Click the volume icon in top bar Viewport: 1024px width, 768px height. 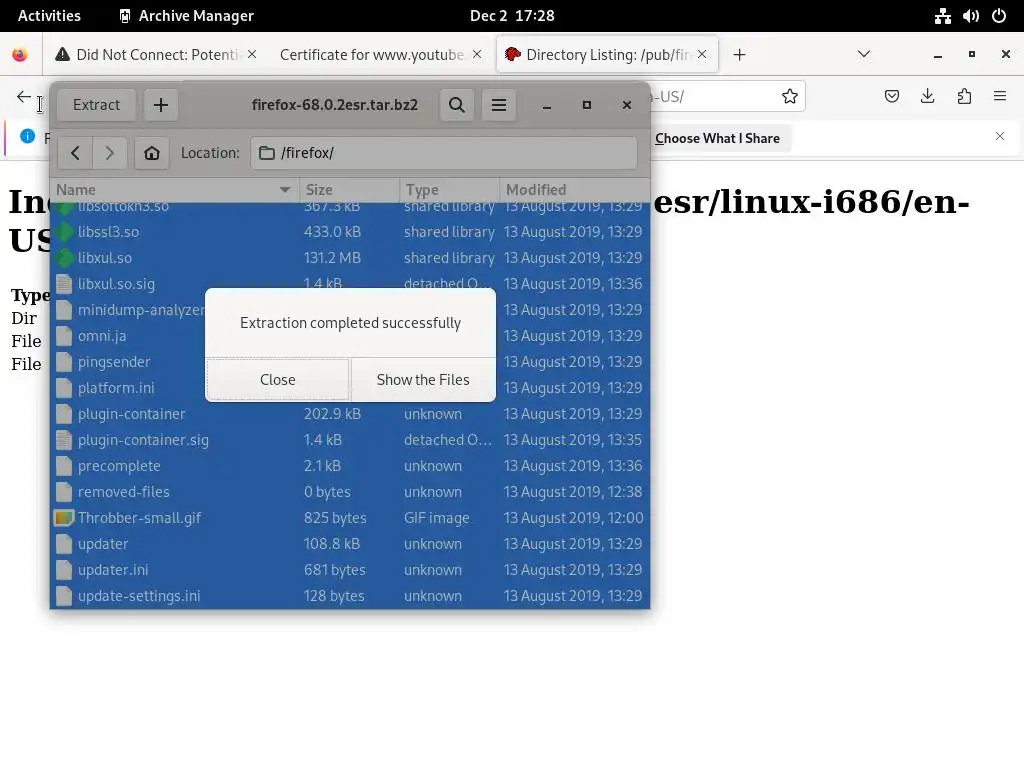[970, 16]
